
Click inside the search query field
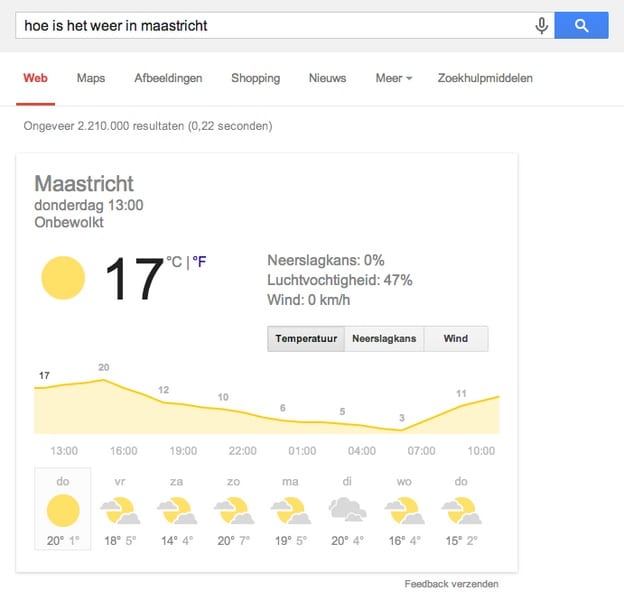(x=275, y=25)
